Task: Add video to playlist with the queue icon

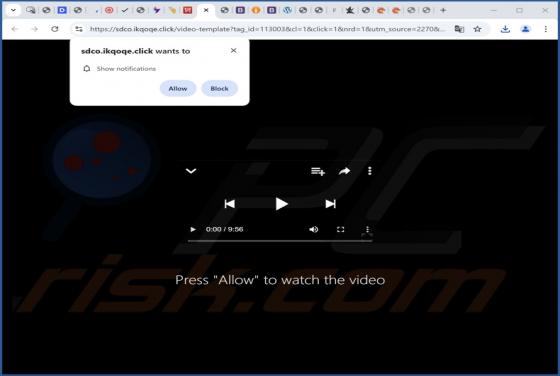Action: point(318,171)
